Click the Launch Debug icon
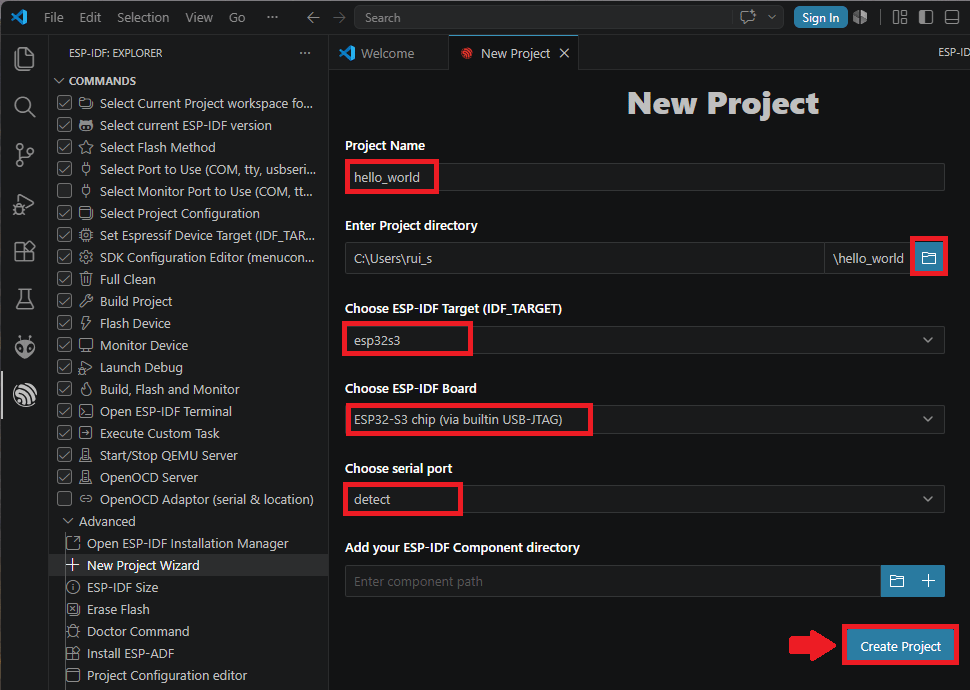The width and height of the screenshot is (970, 690). (x=86, y=367)
